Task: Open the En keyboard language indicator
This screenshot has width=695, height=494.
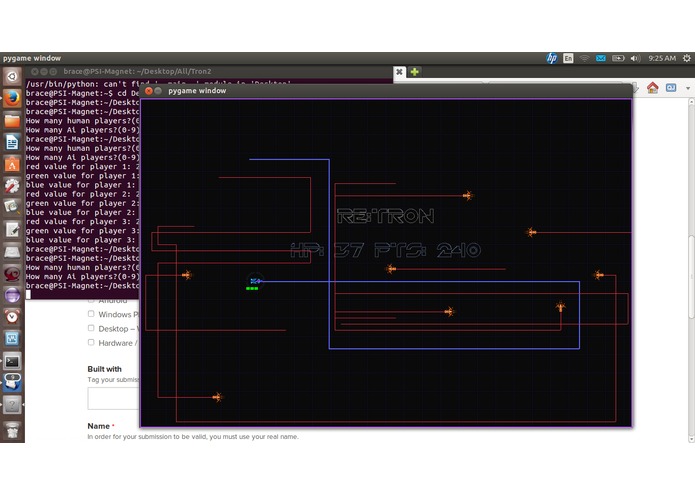Action: coord(568,58)
